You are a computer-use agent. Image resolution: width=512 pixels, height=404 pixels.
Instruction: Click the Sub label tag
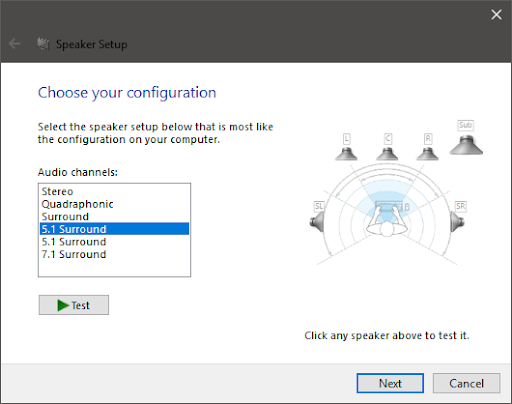465,125
